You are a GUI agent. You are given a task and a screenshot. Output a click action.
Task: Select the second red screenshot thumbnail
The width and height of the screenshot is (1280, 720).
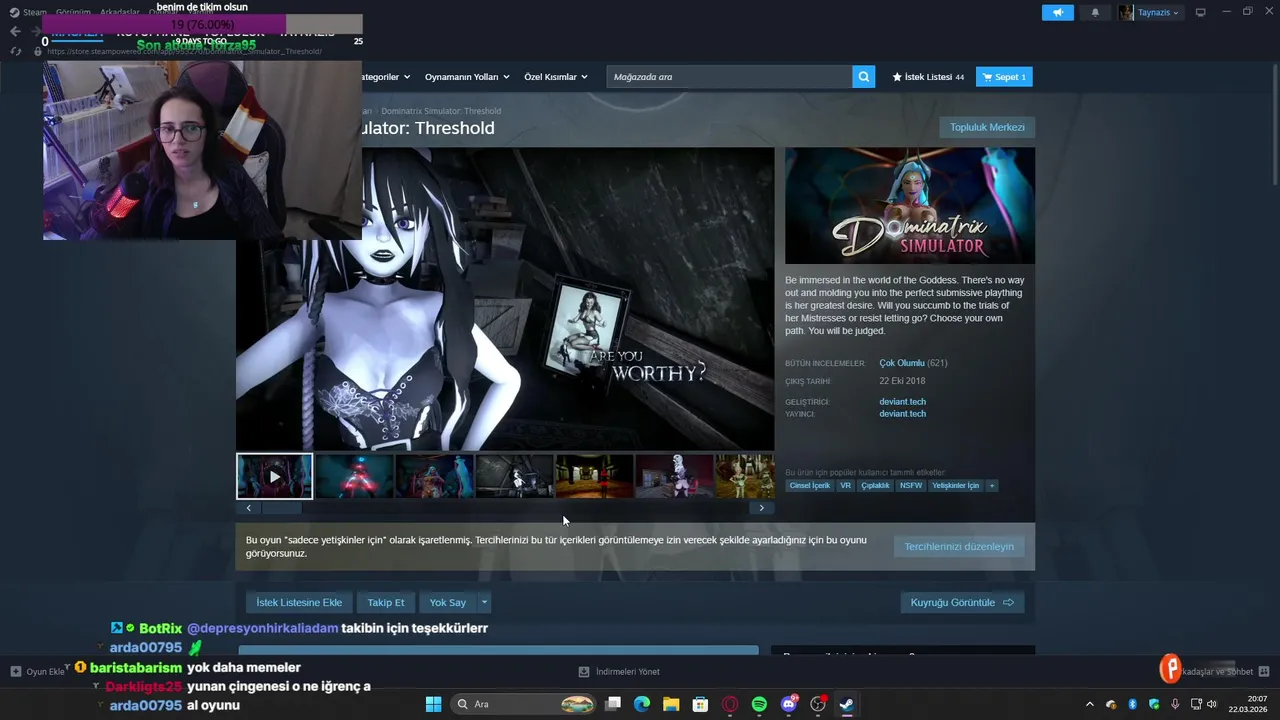[355, 477]
